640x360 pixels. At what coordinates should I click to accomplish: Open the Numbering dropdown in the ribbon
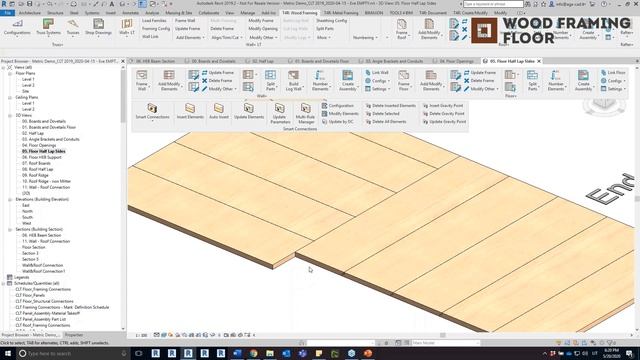(365, 38)
